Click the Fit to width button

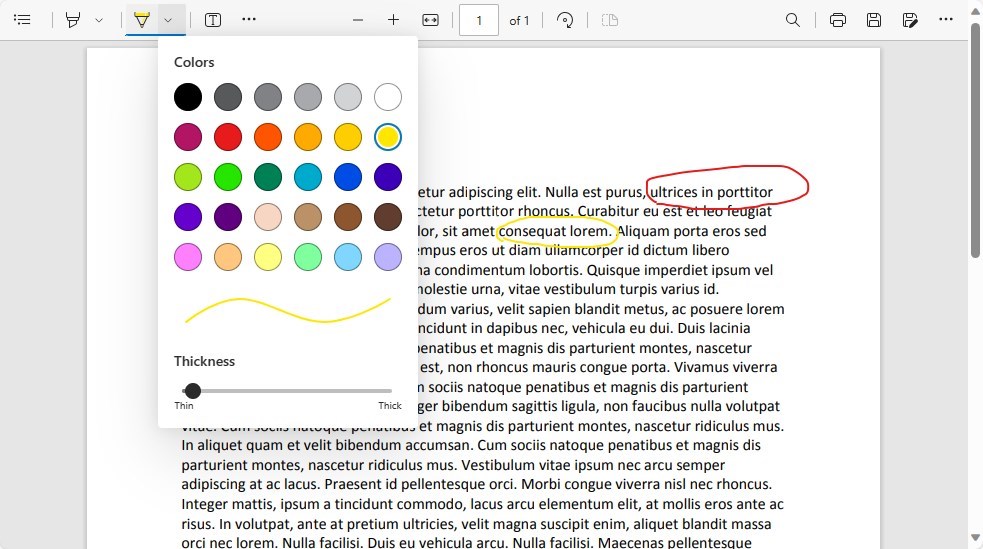pyautogui.click(x=431, y=20)
